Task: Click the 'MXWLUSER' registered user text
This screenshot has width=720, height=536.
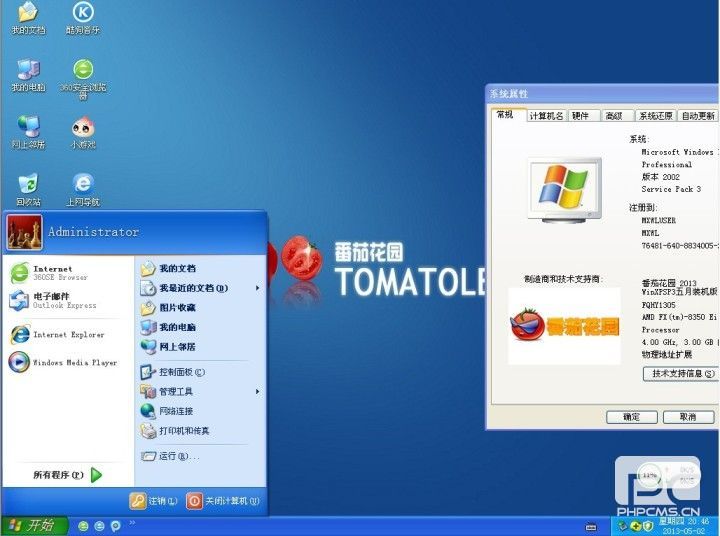Action: (x=658, y=220)
